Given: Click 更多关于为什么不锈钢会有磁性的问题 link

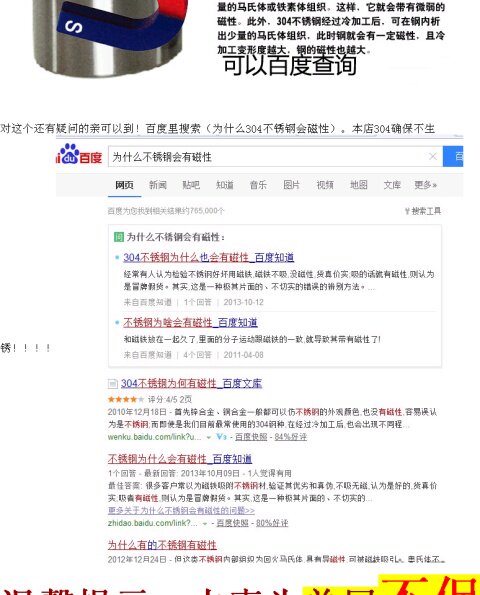Looking at the screenshot, I should tap(181, 511).
